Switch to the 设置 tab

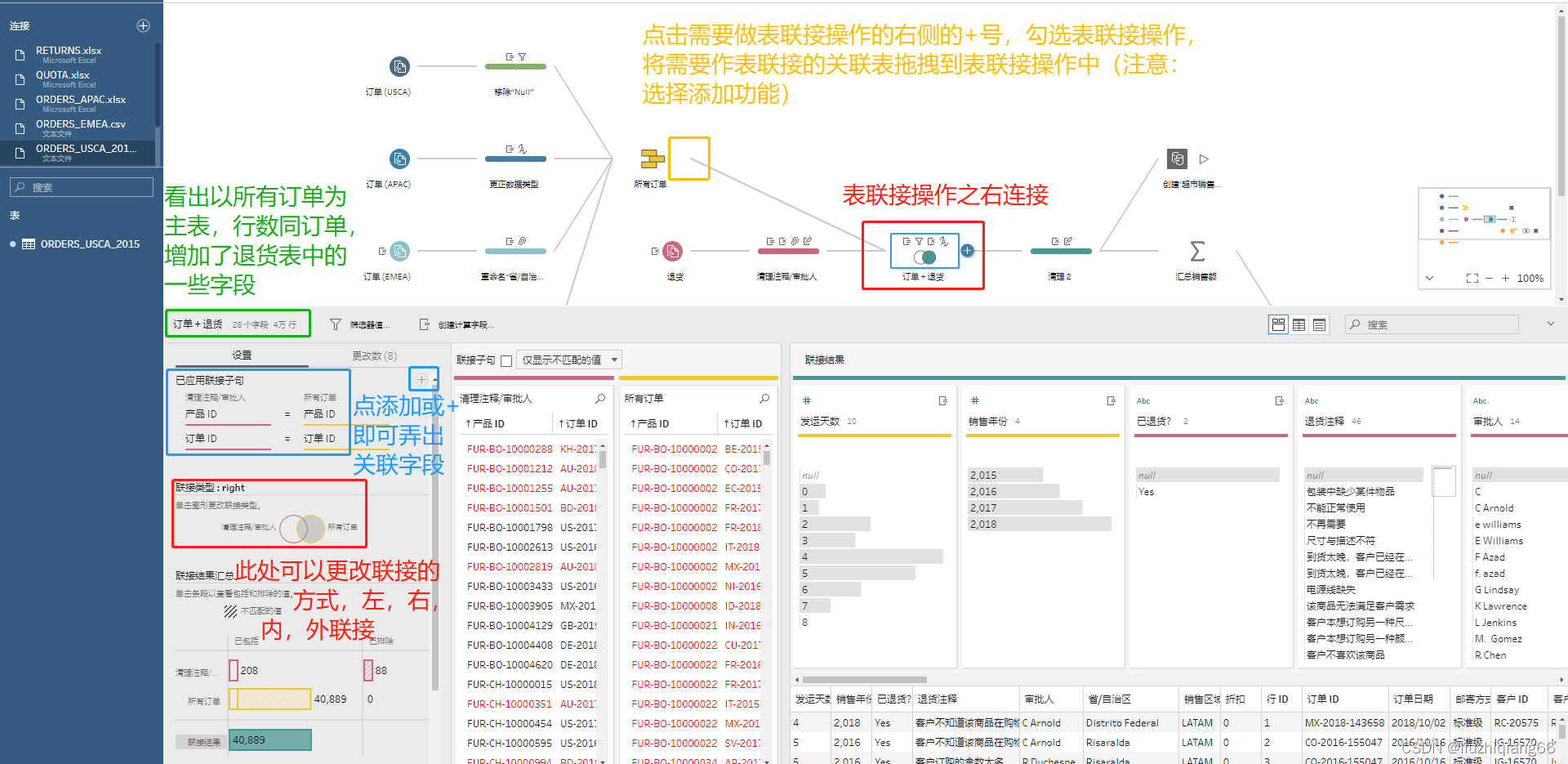click(x=242, y=355)
